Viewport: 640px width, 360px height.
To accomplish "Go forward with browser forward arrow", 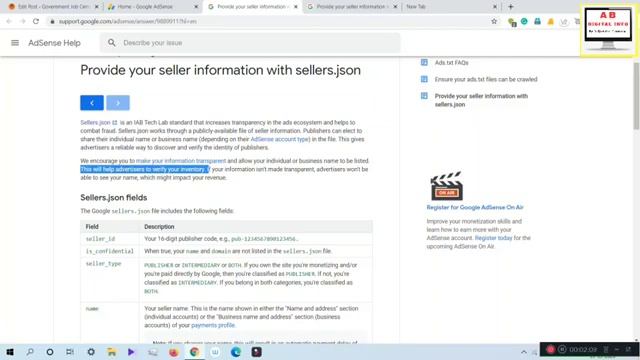I will [x=22, y=21].
